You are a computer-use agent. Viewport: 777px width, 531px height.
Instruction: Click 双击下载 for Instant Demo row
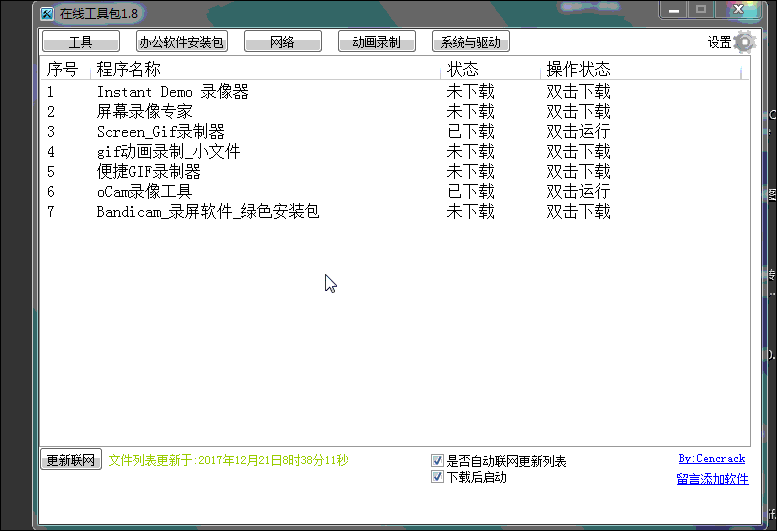tap(578, 92)
